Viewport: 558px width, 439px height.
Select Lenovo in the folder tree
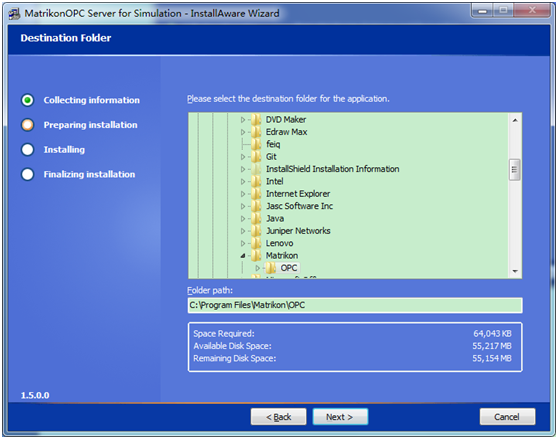click(x=279, y=243)
